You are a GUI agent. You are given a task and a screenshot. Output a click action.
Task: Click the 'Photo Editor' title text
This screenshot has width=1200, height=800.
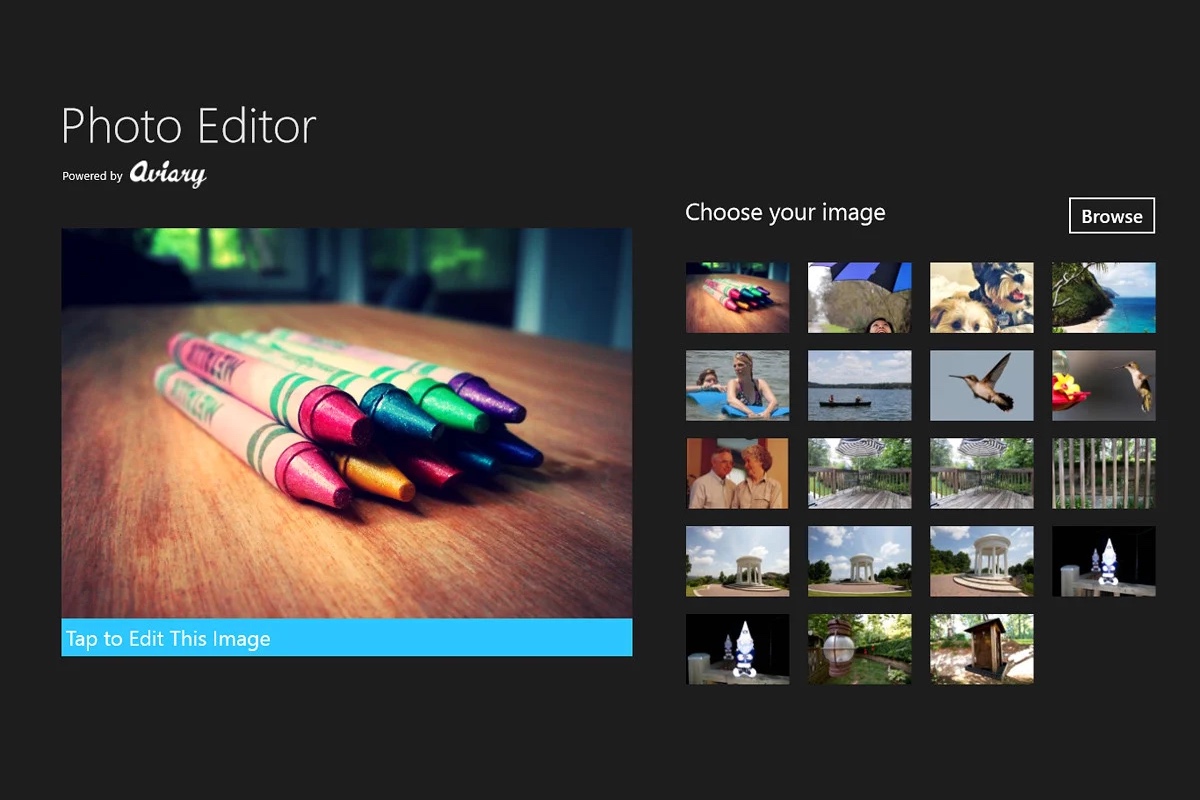point(189,127)
